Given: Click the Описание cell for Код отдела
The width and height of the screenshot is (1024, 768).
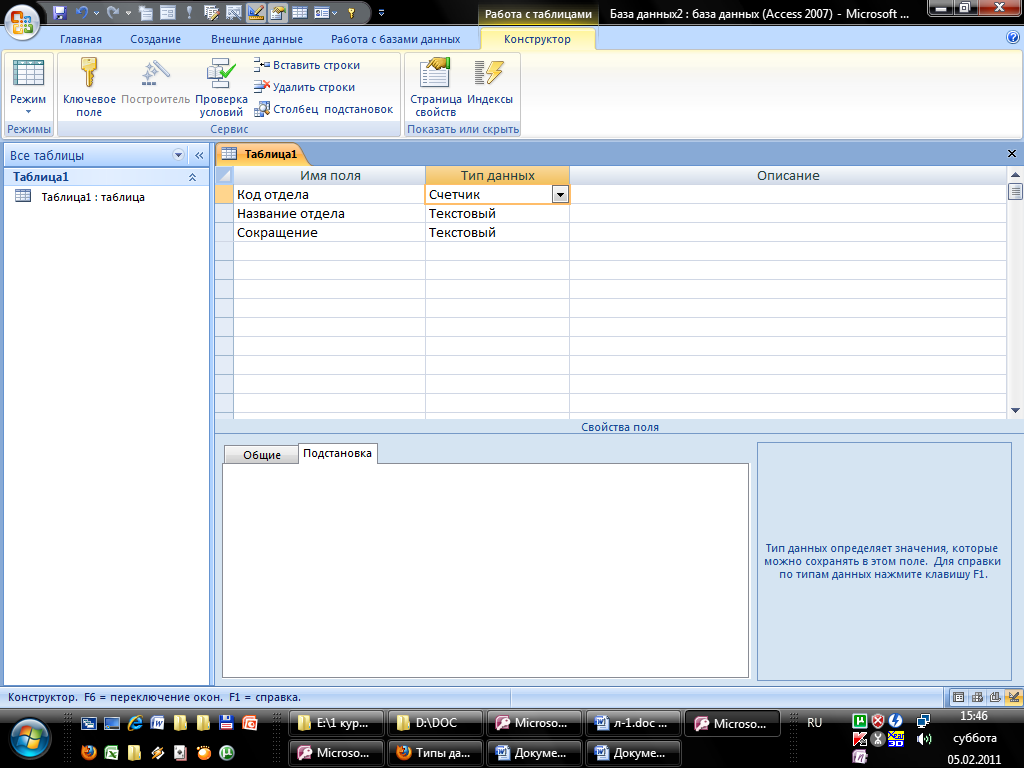Looking at the screenshot, I should tap(788, 195).
